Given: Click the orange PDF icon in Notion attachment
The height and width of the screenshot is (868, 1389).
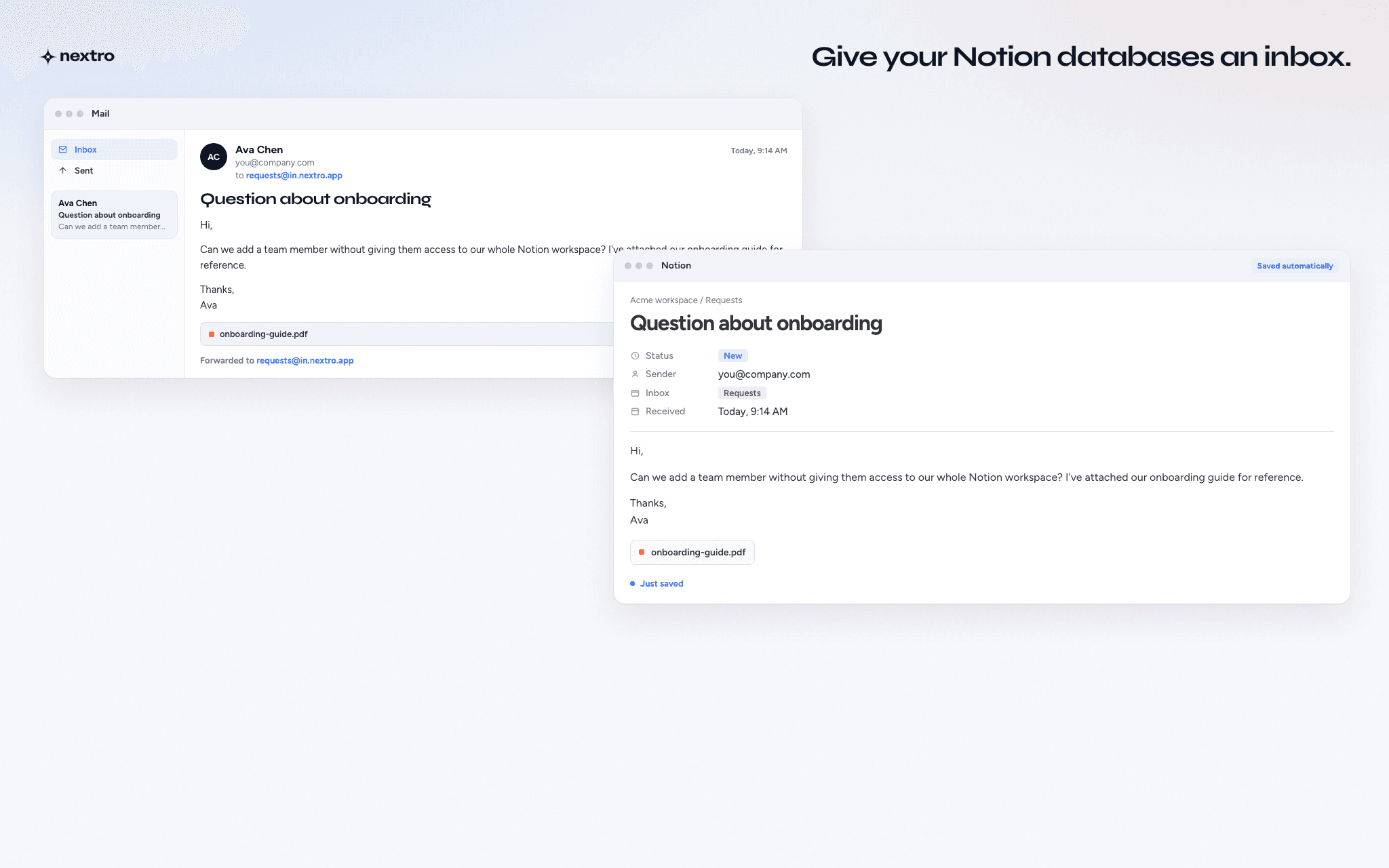Looking at the screenshot, I should 642,552.
